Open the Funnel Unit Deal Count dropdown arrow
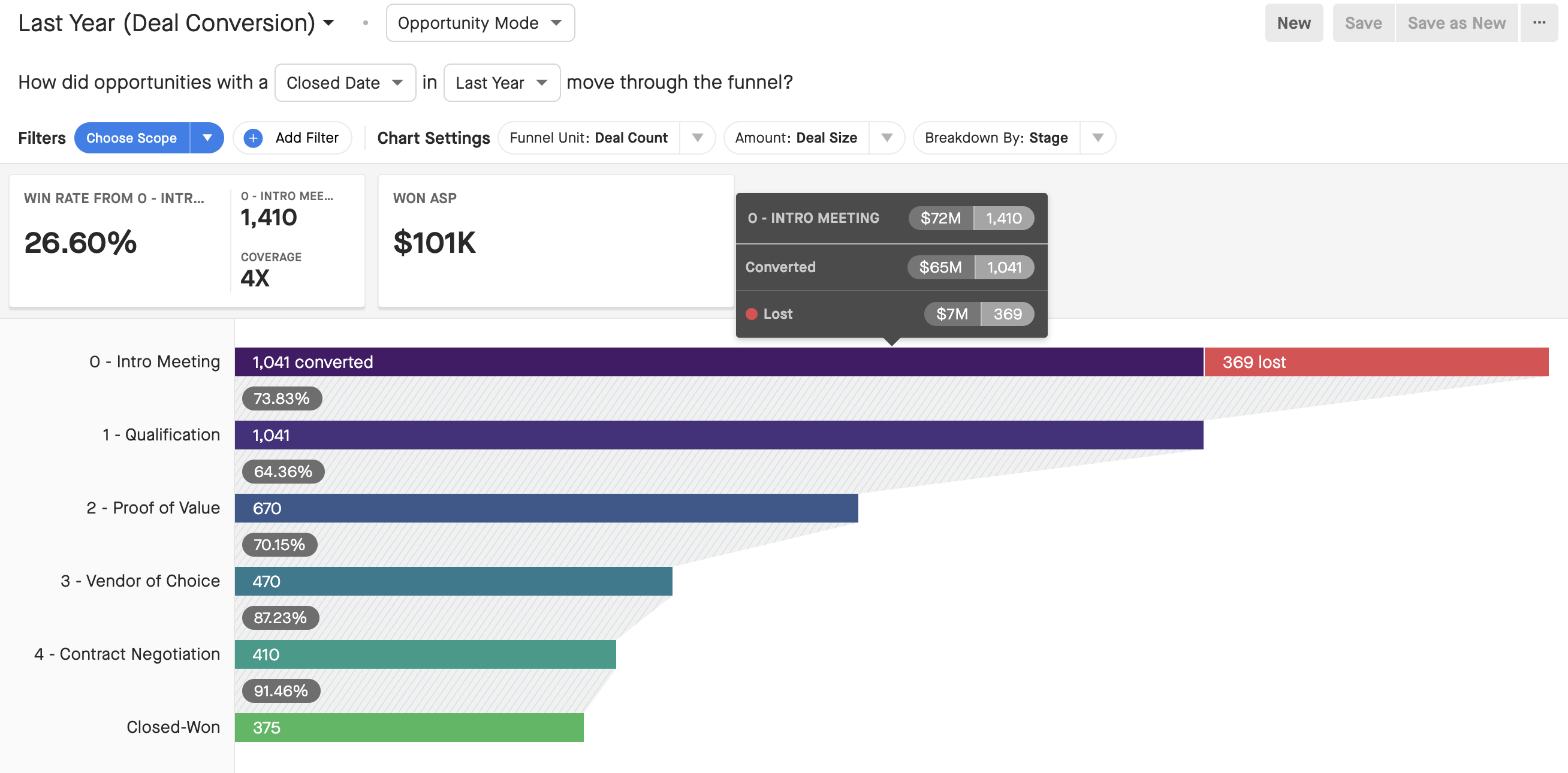The image size is (1568, 773). point(698,138)
